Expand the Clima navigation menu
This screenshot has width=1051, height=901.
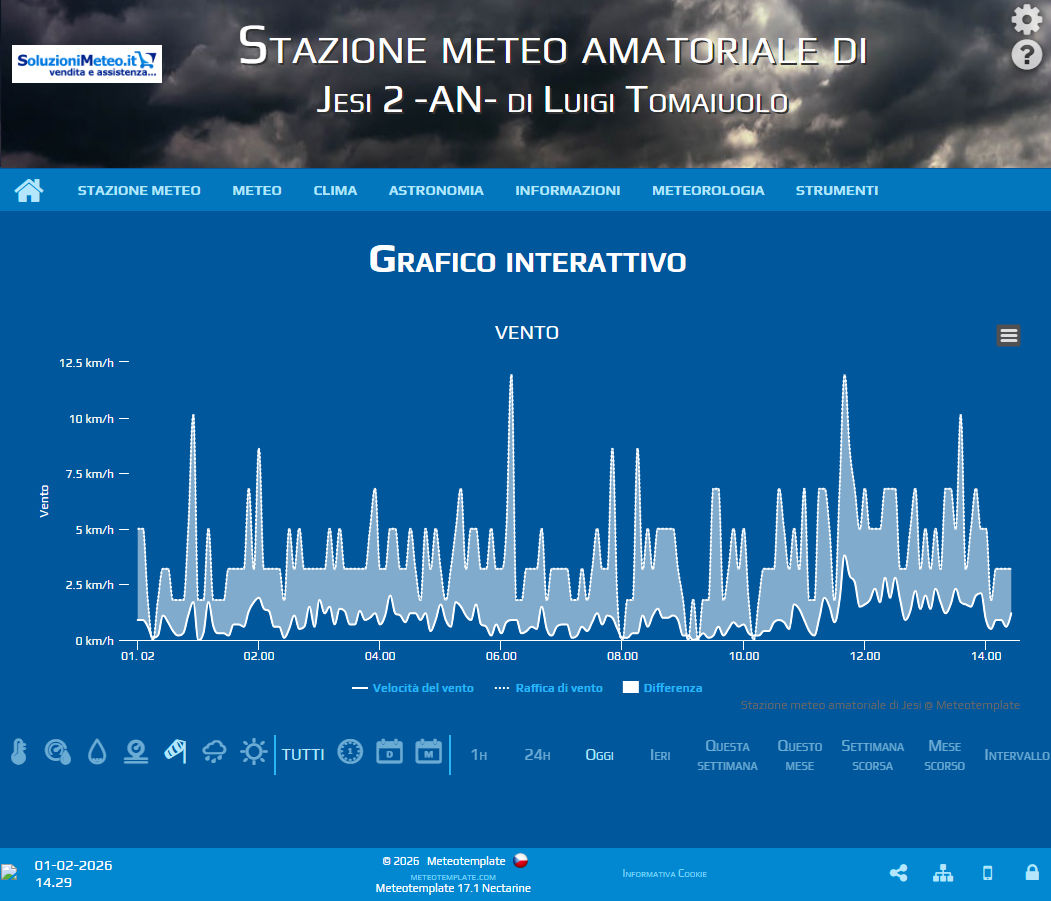pyautogui.click(x=335, y=190)
